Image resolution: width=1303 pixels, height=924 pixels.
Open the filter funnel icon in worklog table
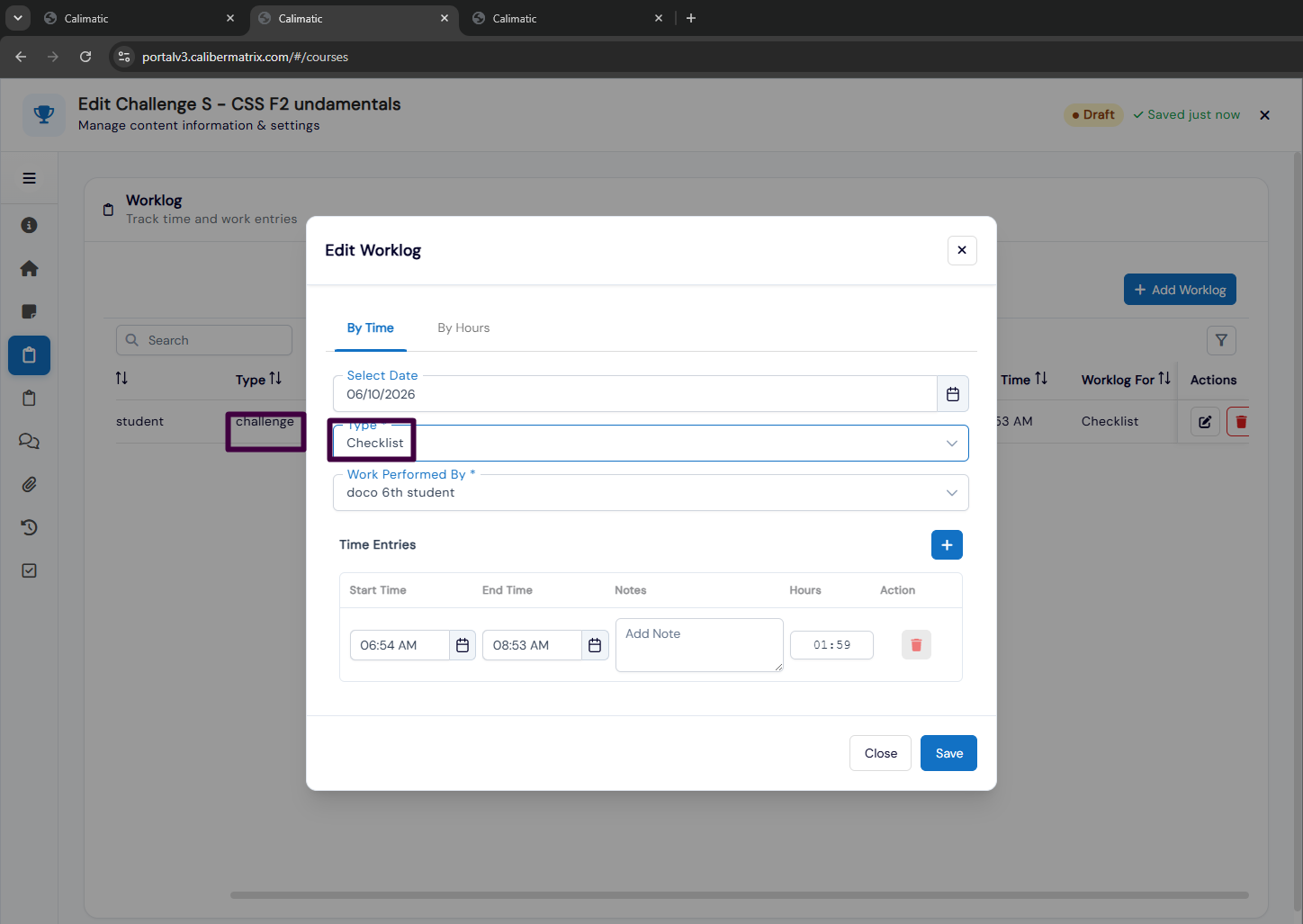point(1221,340)
